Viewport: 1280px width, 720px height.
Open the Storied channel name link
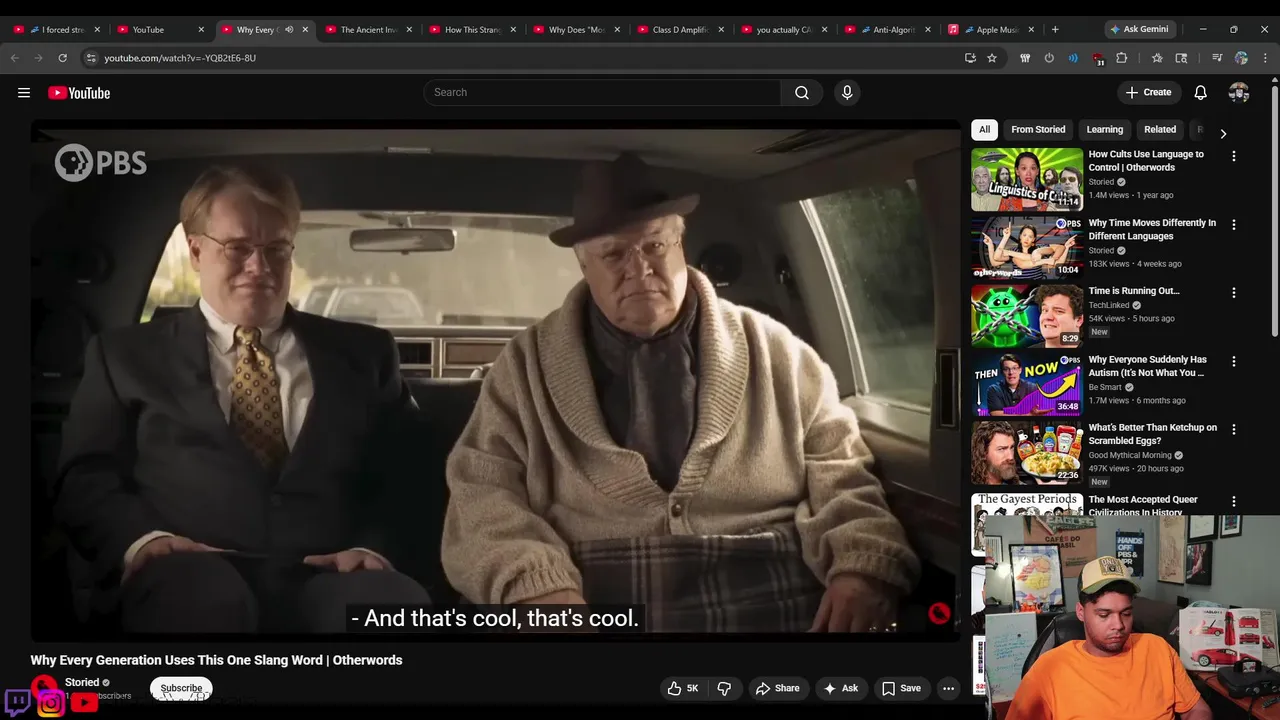(x=82, y=682)
